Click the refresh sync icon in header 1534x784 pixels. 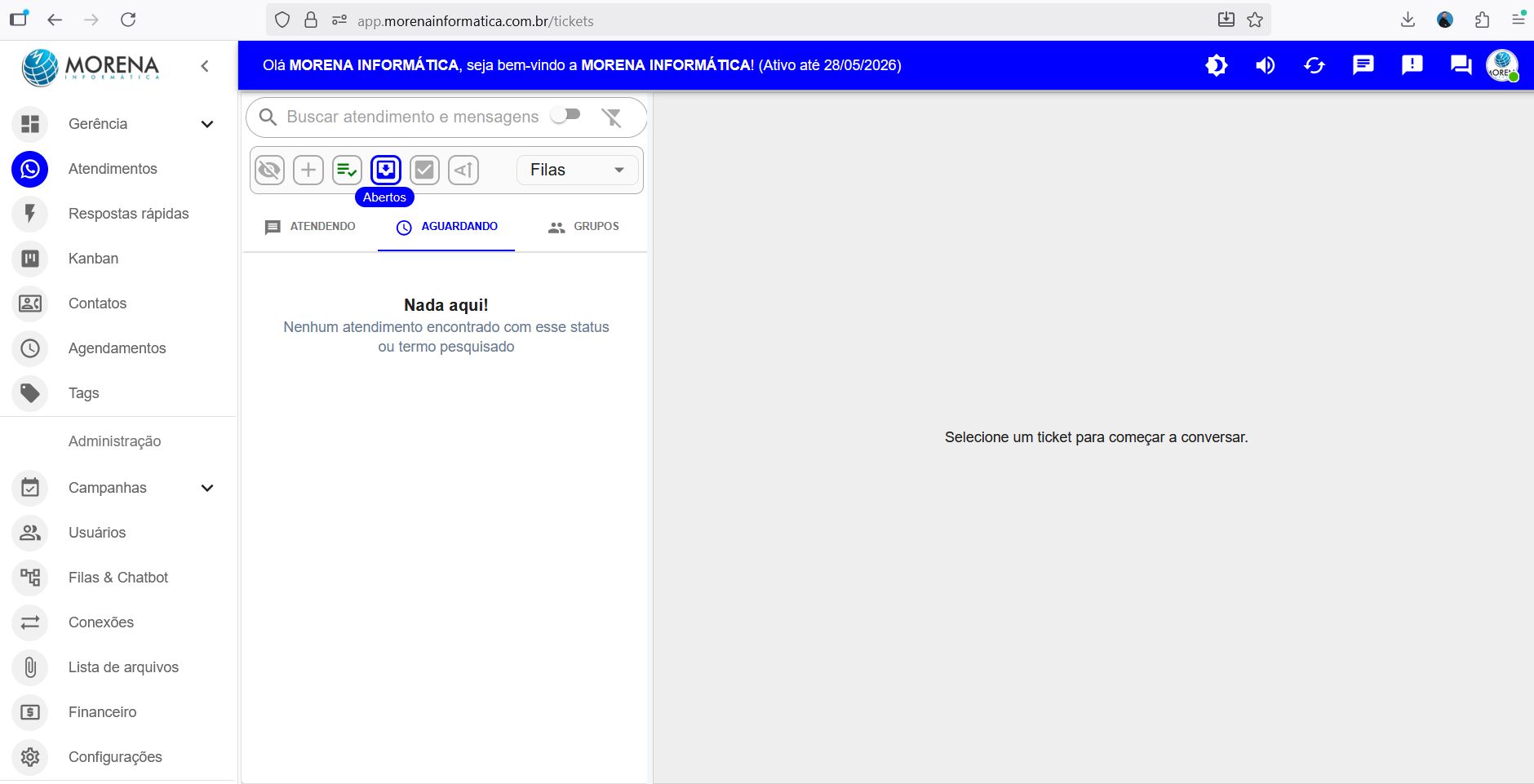[1314, 65]
